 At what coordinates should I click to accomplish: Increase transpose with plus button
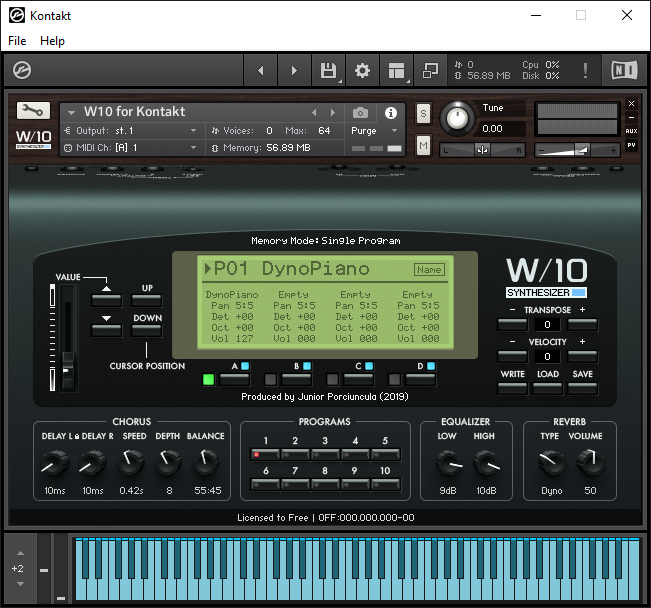coord(582,324)
